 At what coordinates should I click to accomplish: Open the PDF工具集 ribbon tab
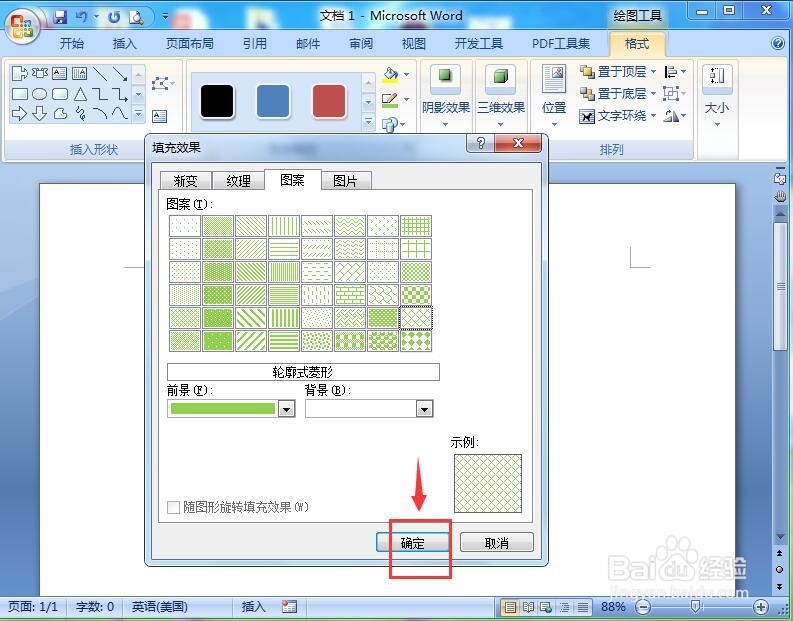561,43
